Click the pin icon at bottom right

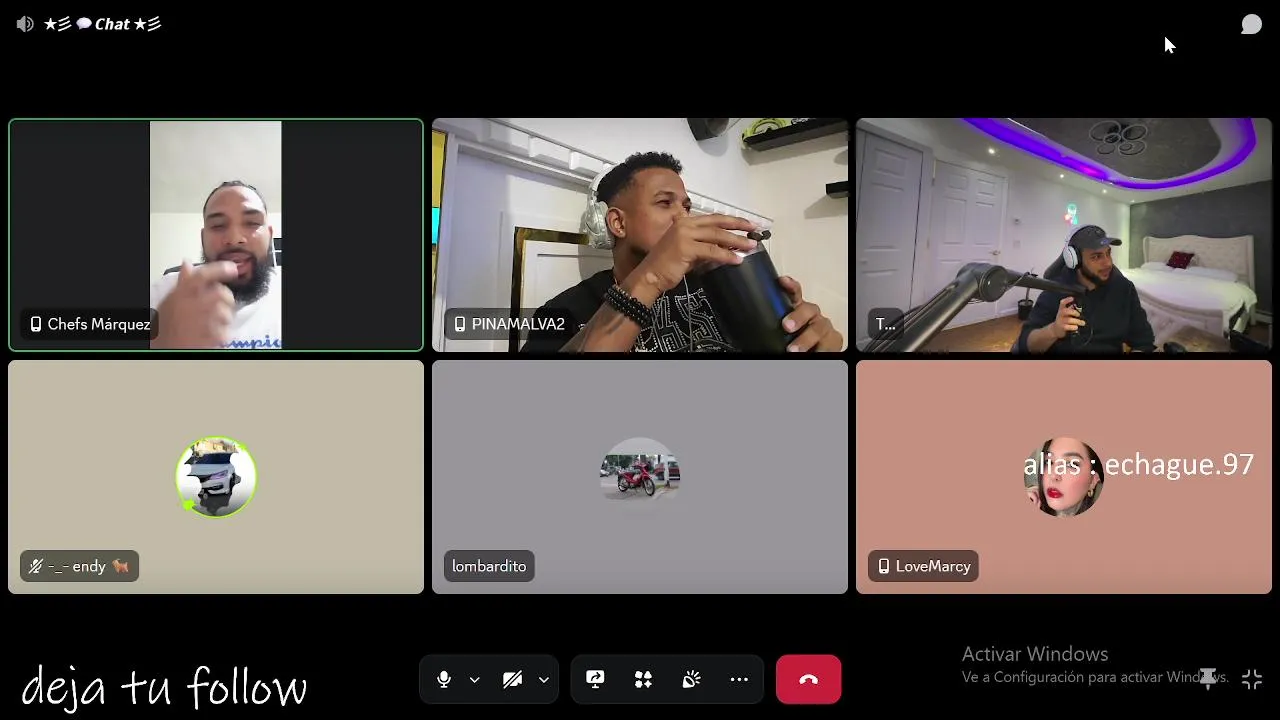[x=1208, y=679]
